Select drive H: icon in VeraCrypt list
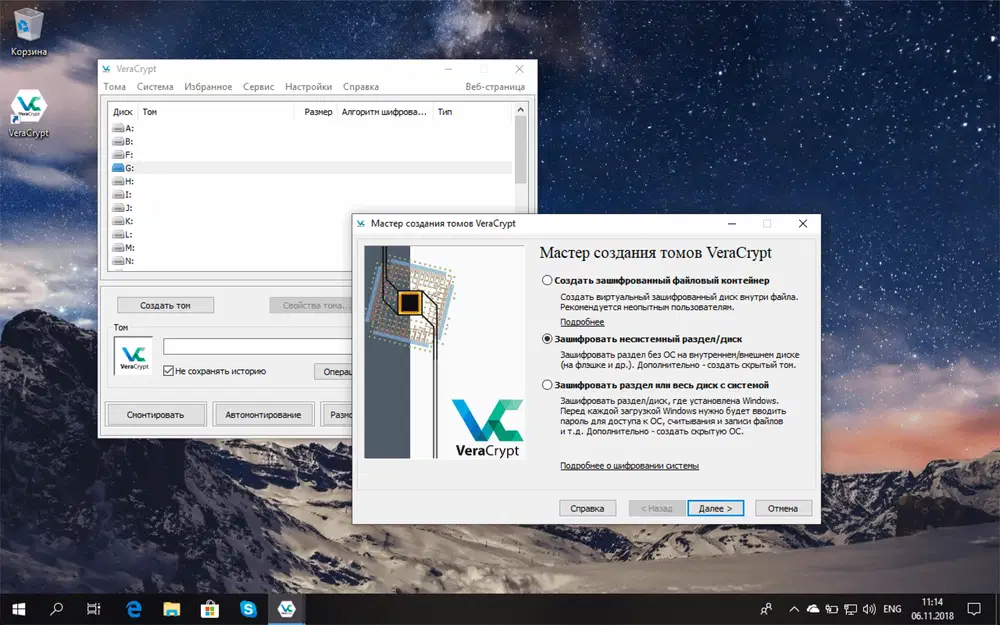 [118, 181]
